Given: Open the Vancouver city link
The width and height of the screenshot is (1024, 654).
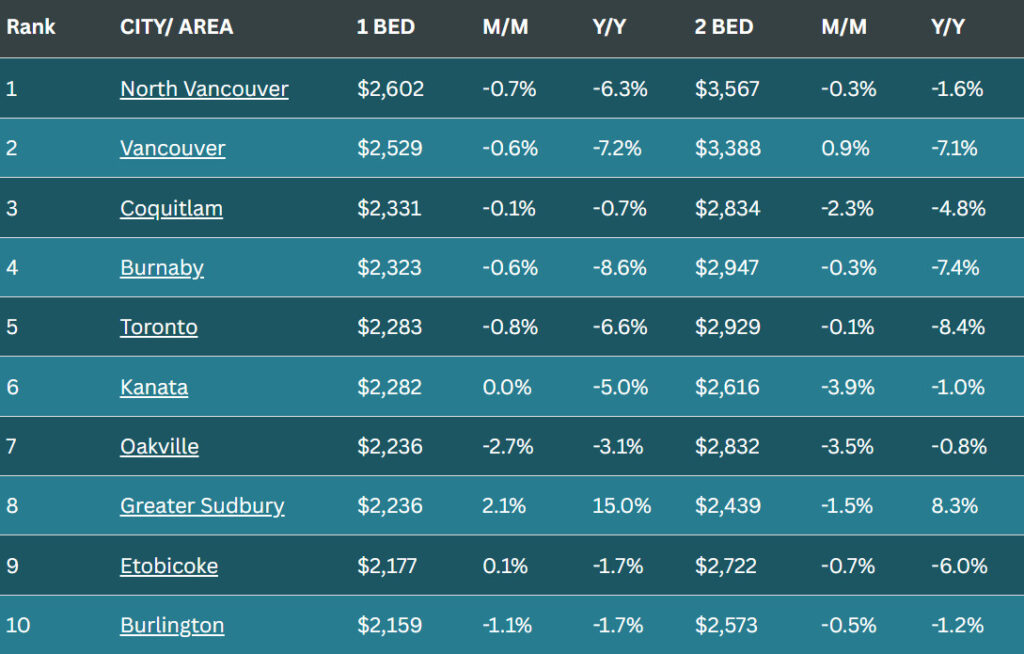Looking at the screenshot, I should 172,148.
